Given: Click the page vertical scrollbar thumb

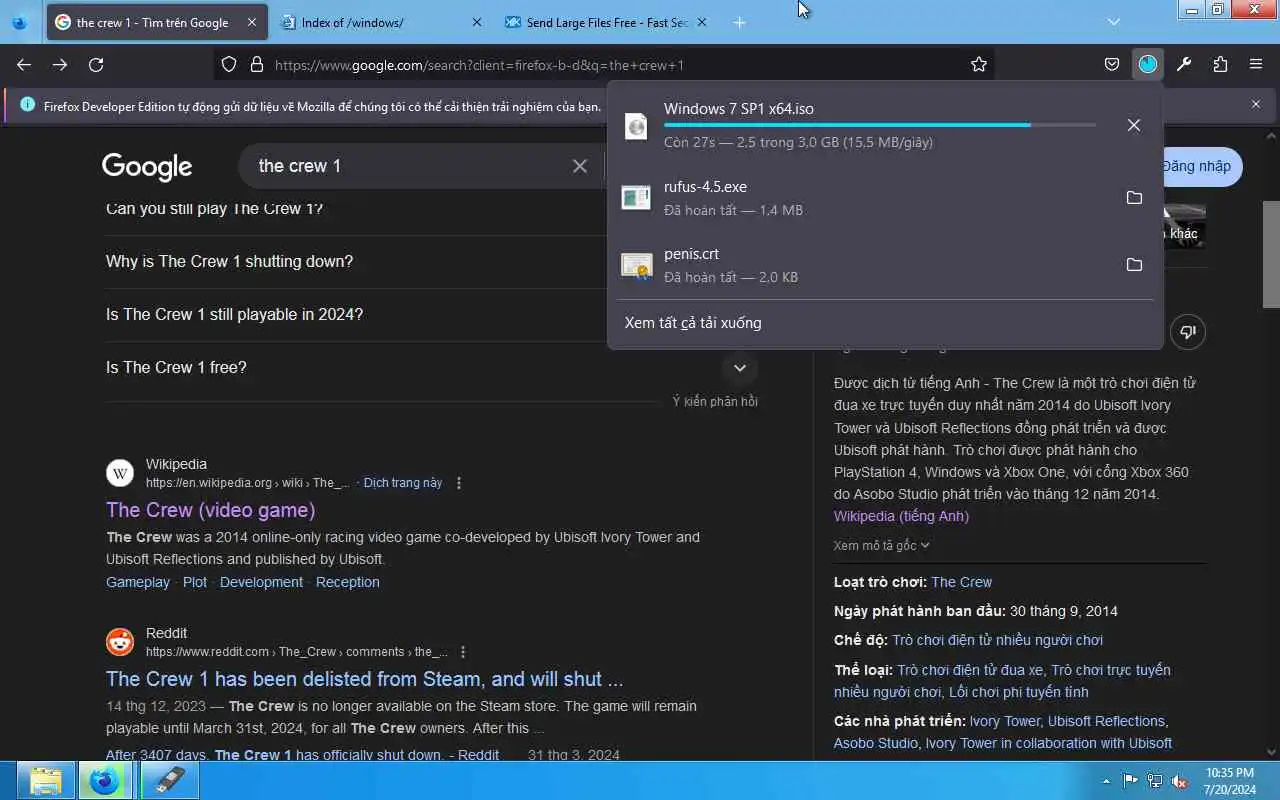Looking at the screenshot, I should [1271, 255].
